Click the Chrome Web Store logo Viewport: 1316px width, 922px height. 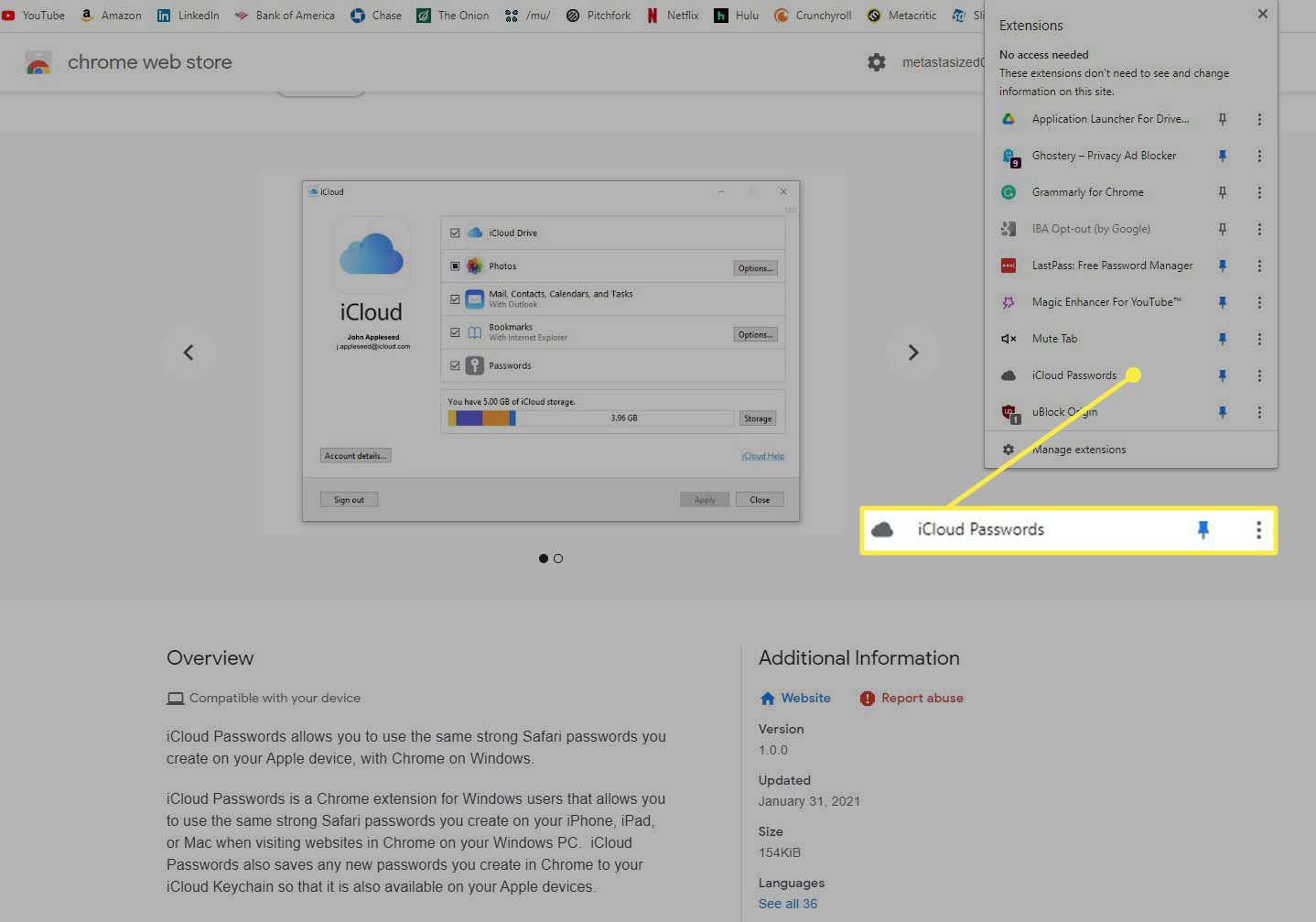(x=38, y=62)
